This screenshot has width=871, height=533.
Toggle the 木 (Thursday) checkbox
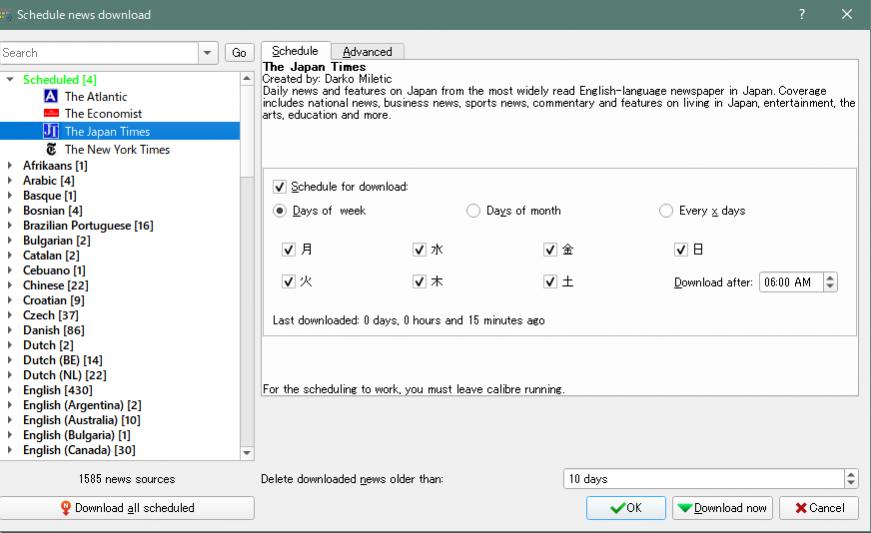(419, 282)
